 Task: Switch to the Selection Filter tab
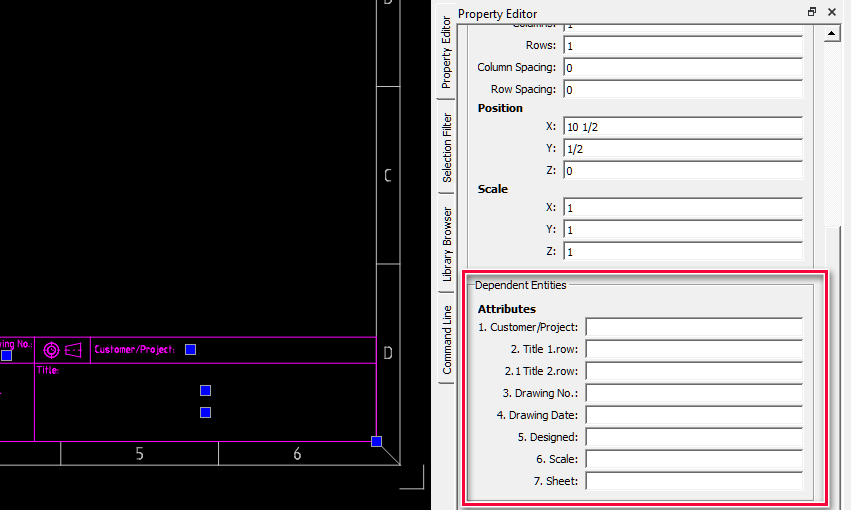tap(446, 147)
